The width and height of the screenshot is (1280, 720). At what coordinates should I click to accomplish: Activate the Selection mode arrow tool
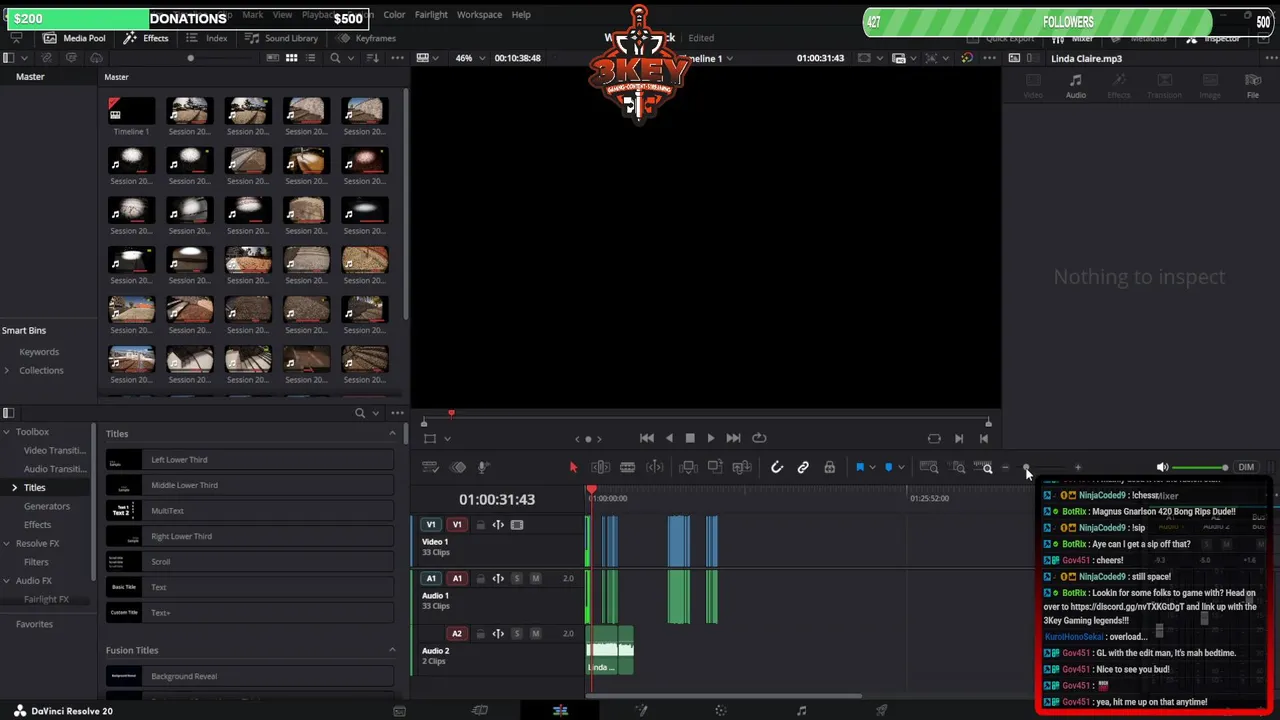coord(573,467)
